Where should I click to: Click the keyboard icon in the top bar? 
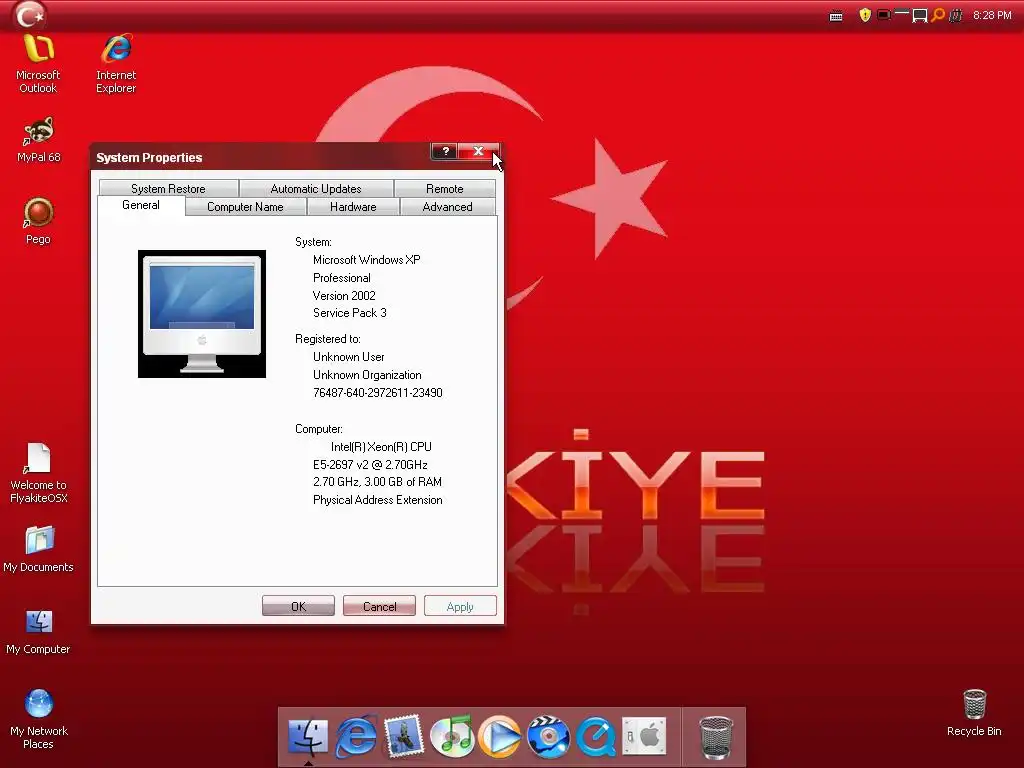836,16
